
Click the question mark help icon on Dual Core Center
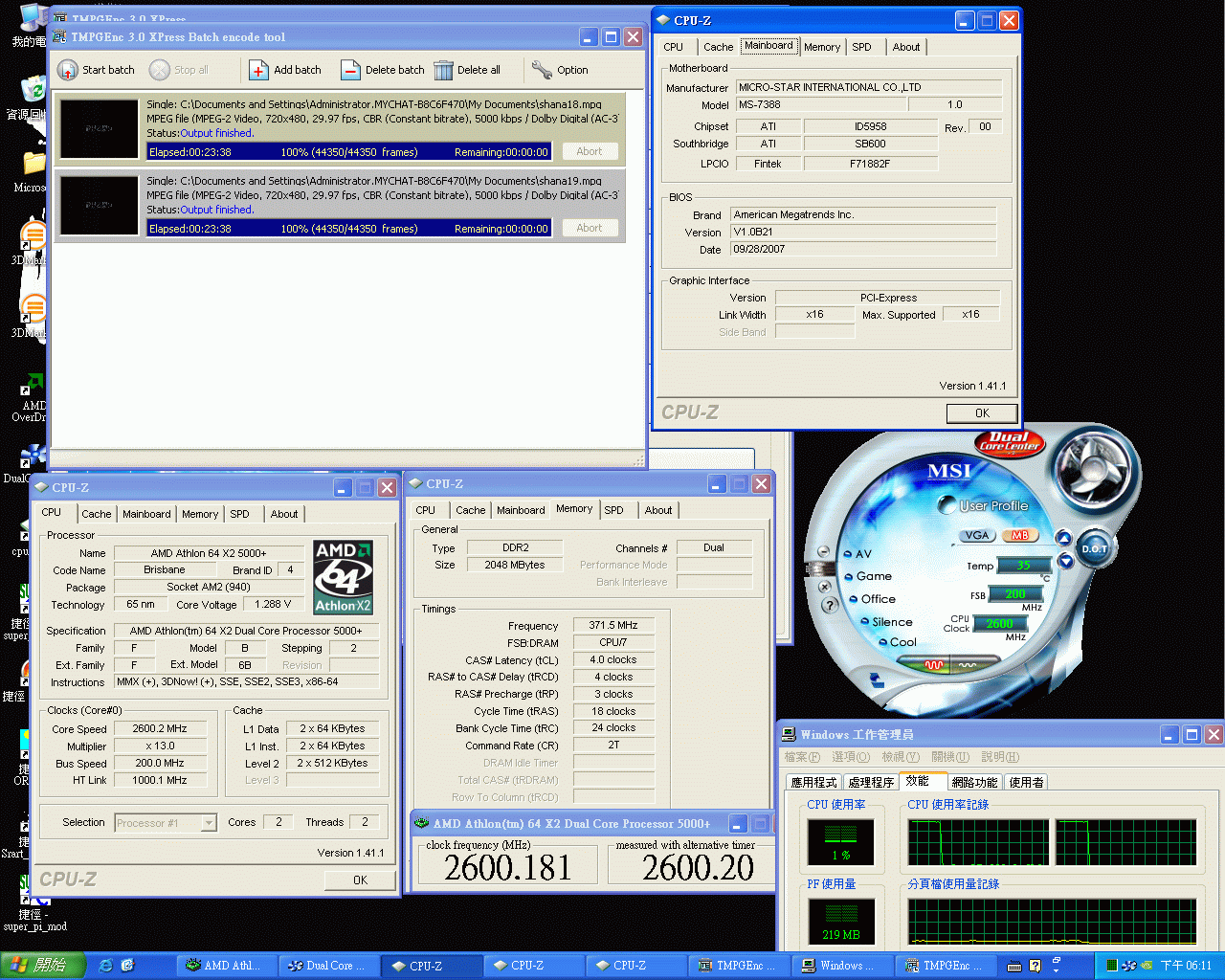pos(831,605)
